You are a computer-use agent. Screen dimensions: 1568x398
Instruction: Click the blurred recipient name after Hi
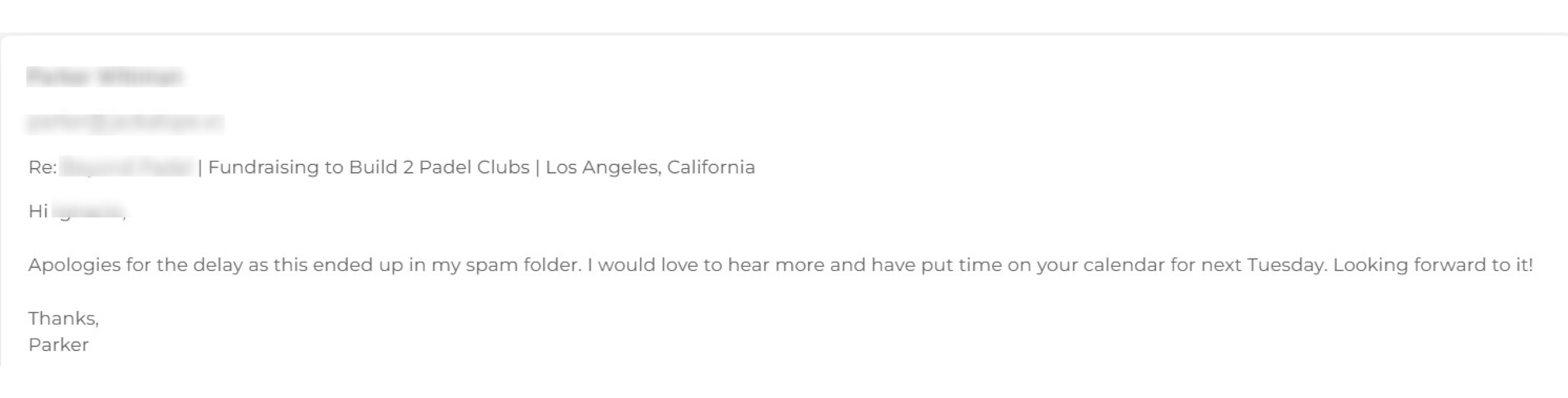89,211
